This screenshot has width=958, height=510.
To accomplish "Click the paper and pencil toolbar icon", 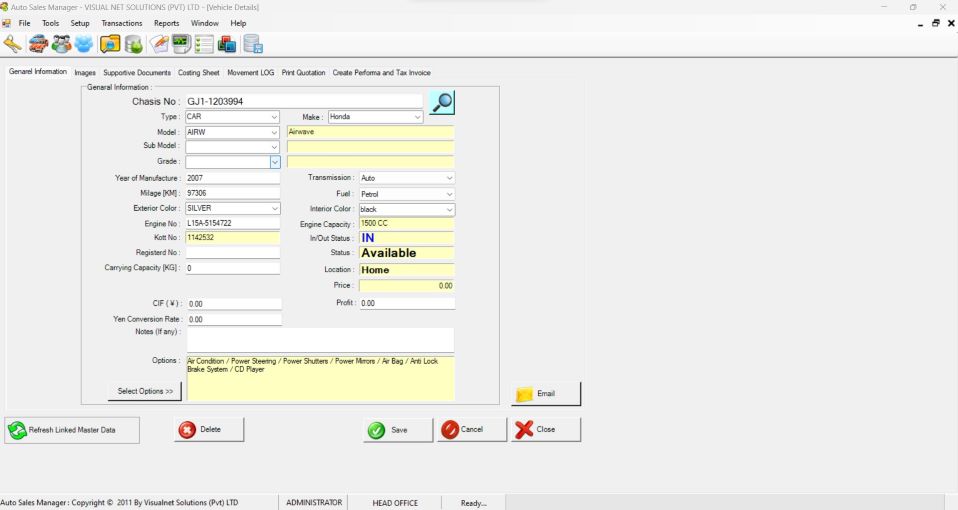I will click(158, 44).
